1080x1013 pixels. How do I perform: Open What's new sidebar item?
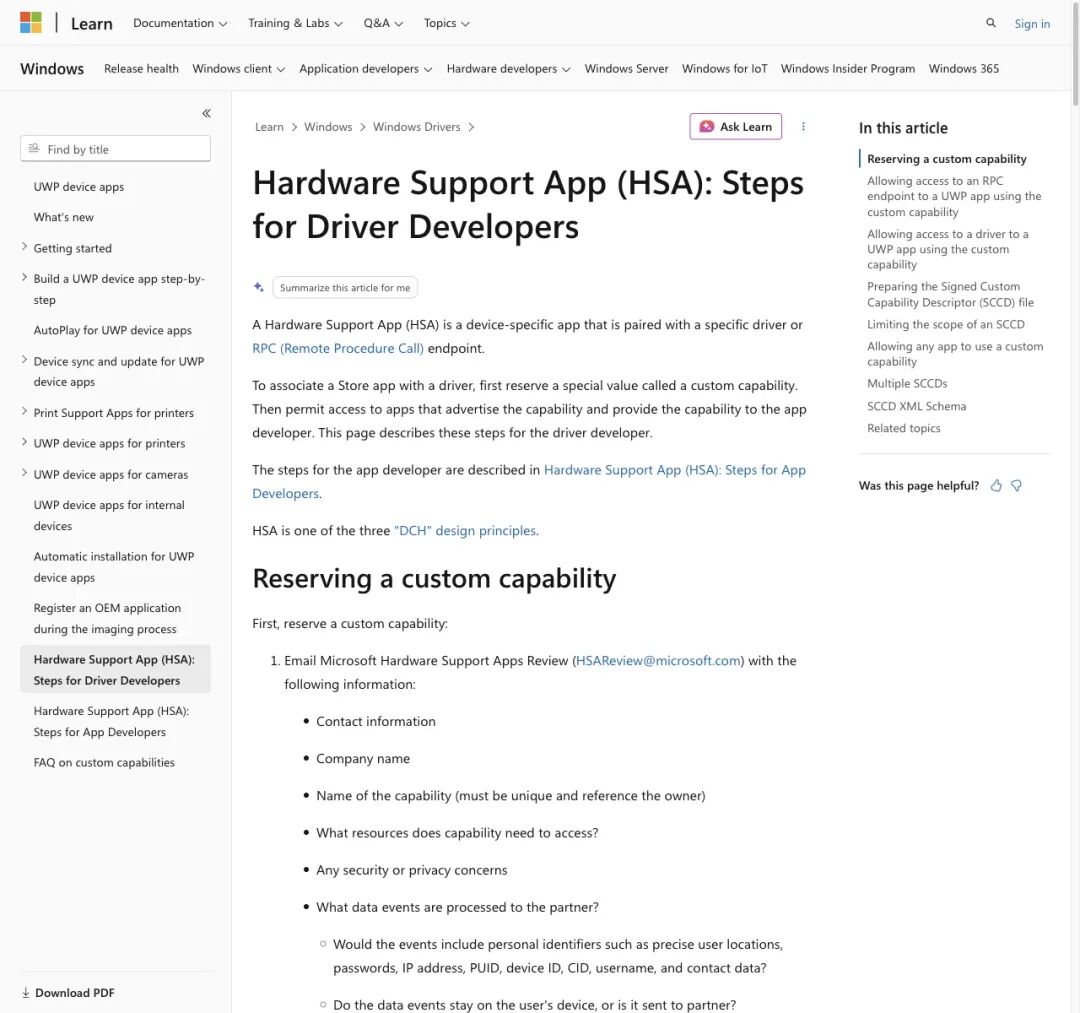point(63,217)
